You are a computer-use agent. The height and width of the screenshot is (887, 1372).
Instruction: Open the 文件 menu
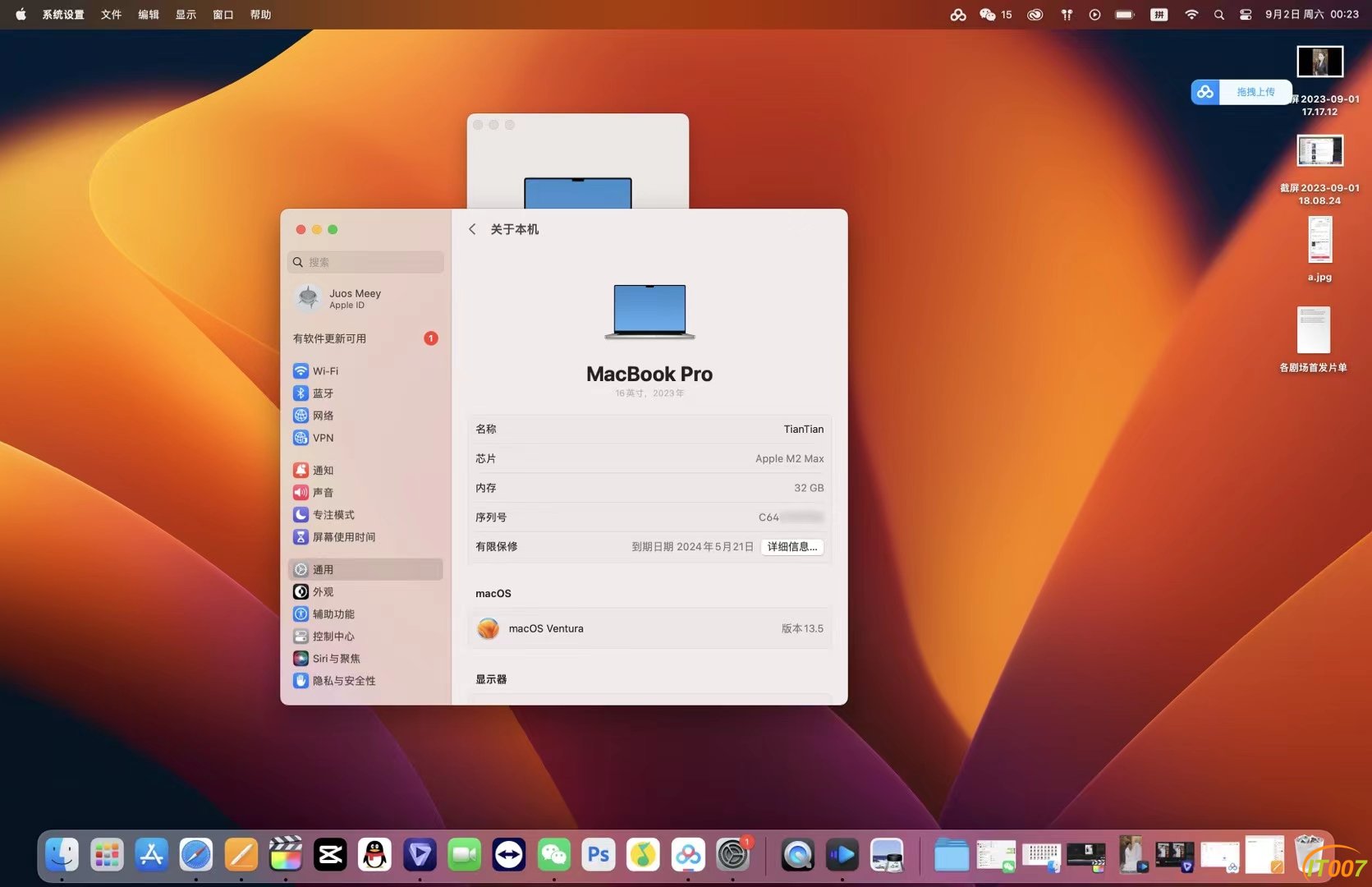[112, 14]
